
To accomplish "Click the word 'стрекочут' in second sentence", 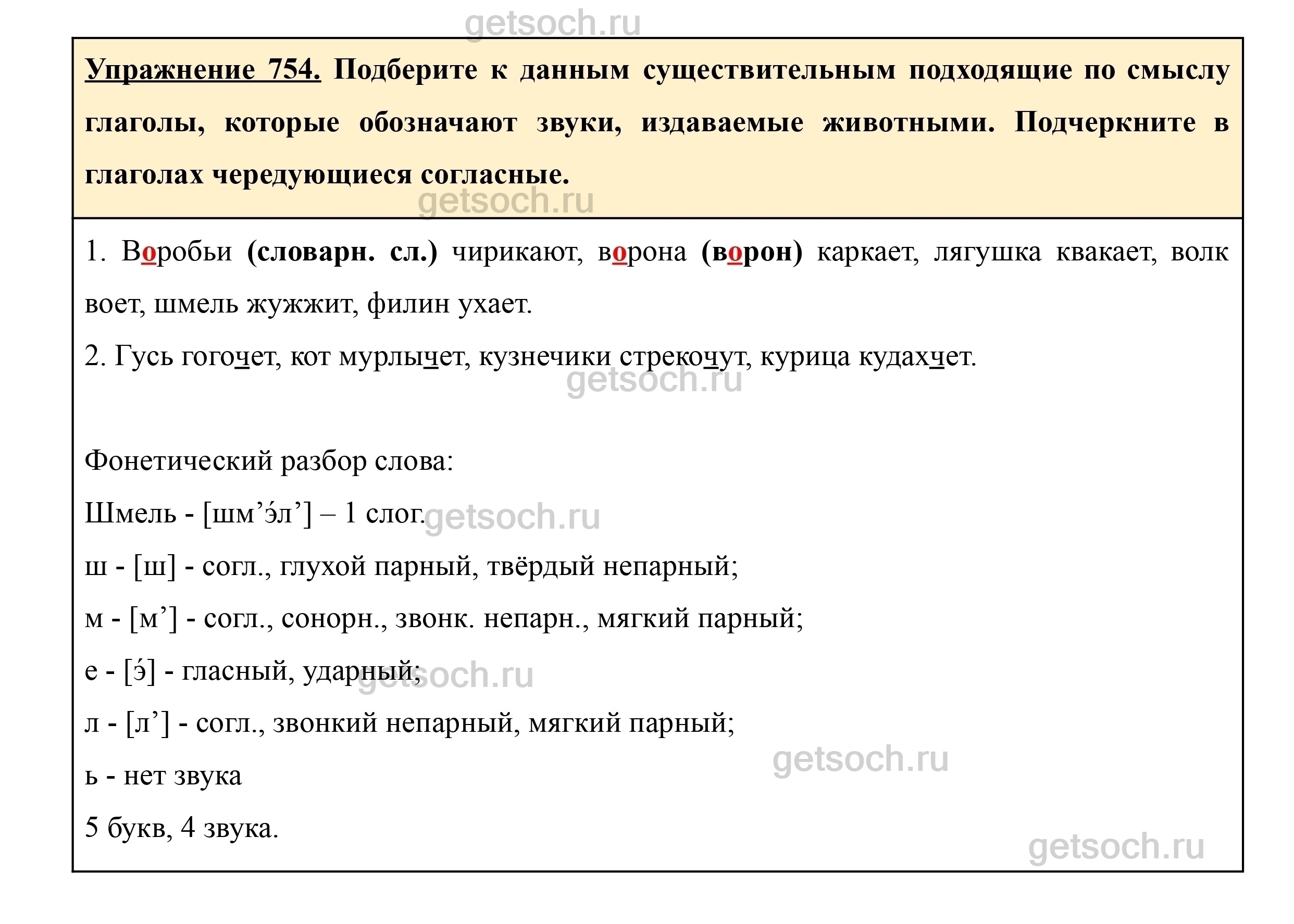I will tap(682, 357).
